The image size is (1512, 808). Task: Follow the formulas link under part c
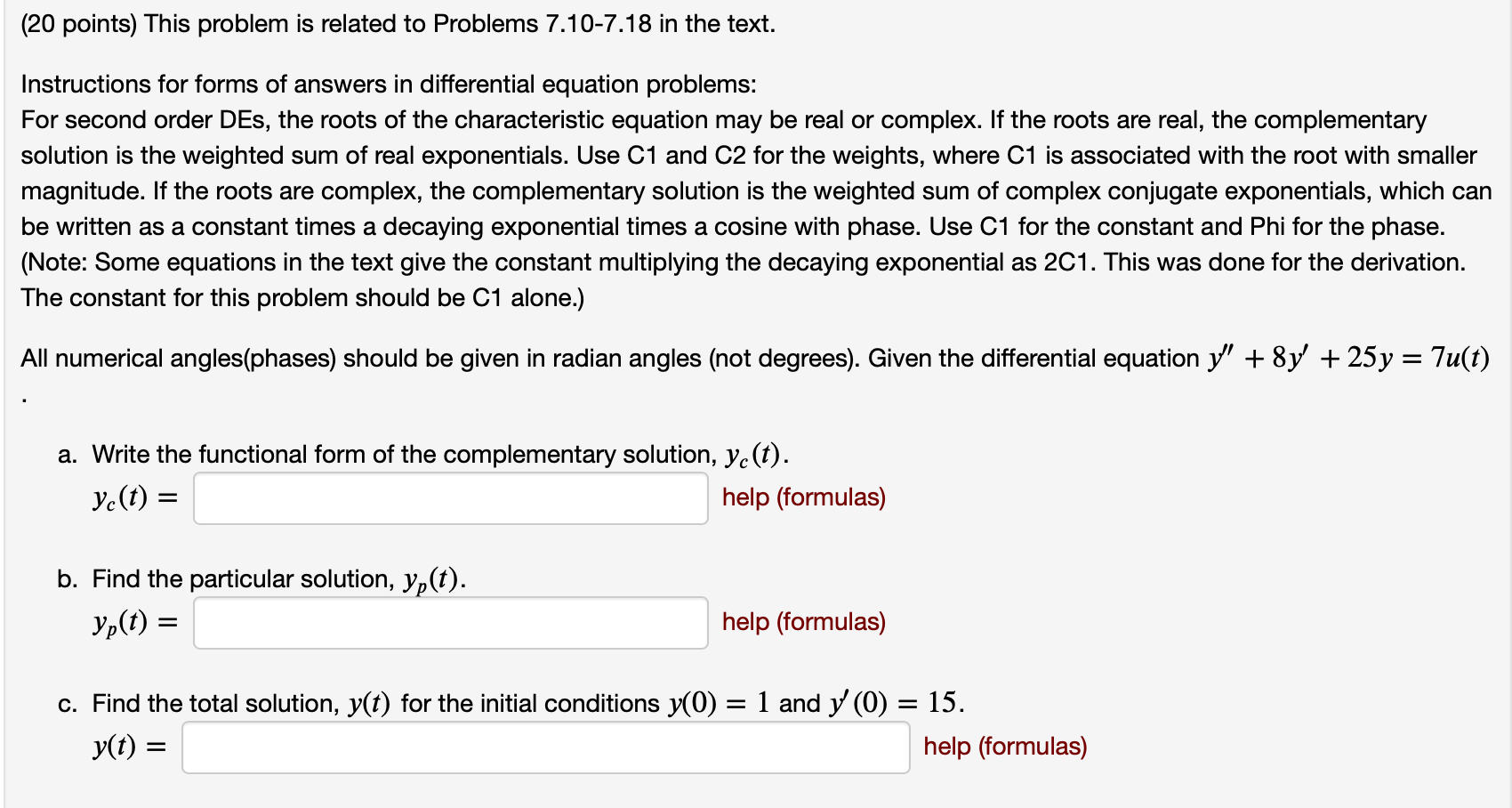tap(1004, 747)
